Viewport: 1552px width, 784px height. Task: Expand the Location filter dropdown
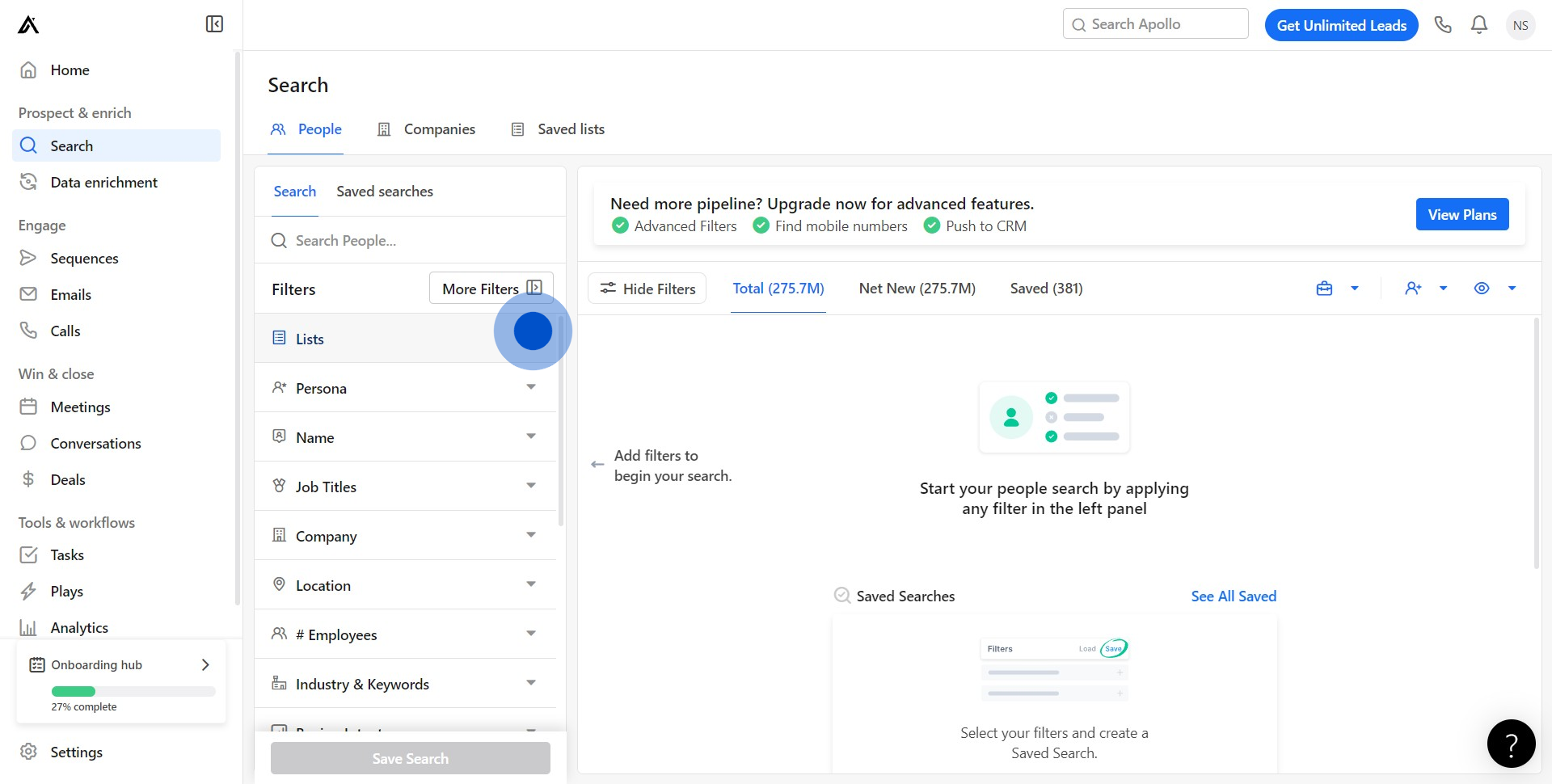pyautogui.click(x=405, y=585)
